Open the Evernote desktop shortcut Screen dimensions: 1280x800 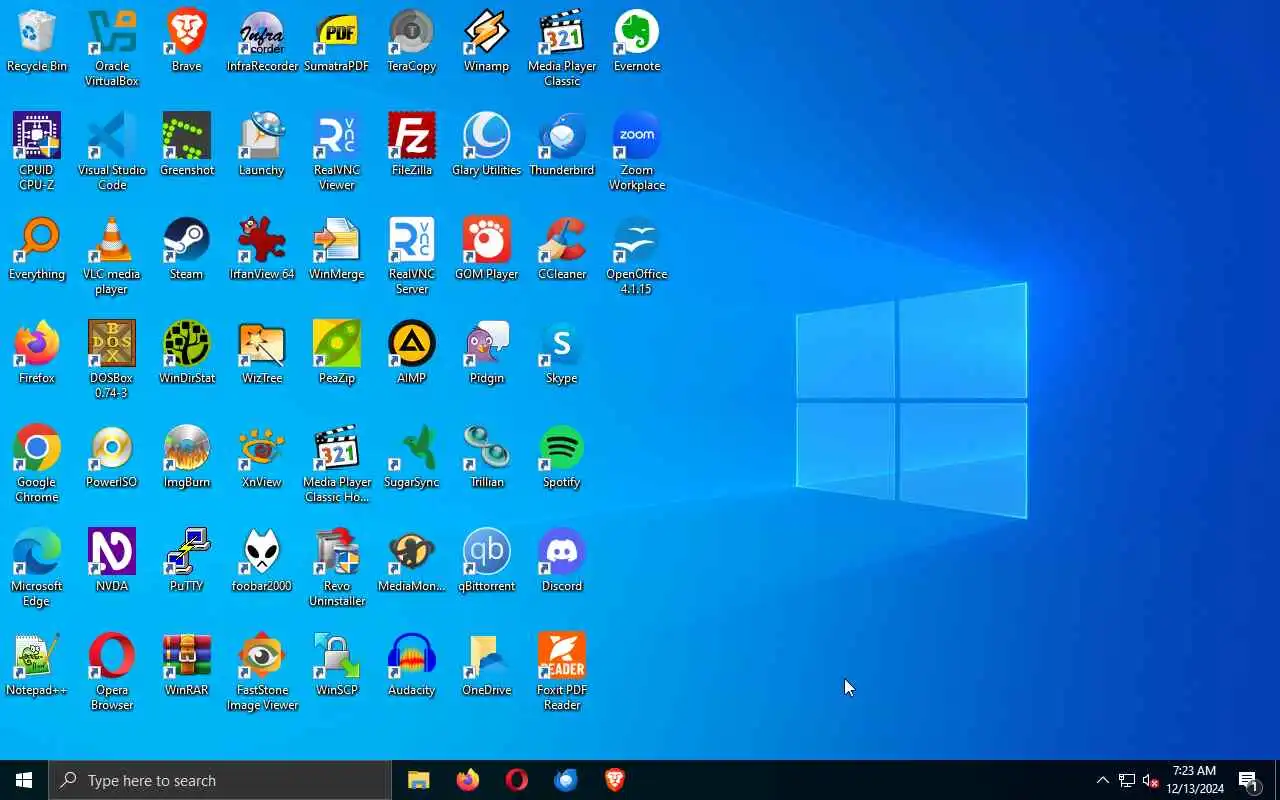click(637, 42)
